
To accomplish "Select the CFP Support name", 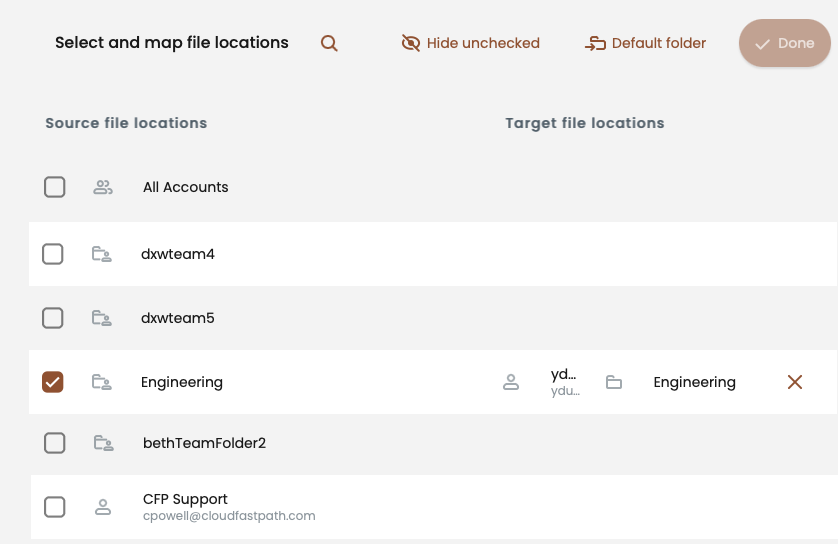I will coord(185,499).
